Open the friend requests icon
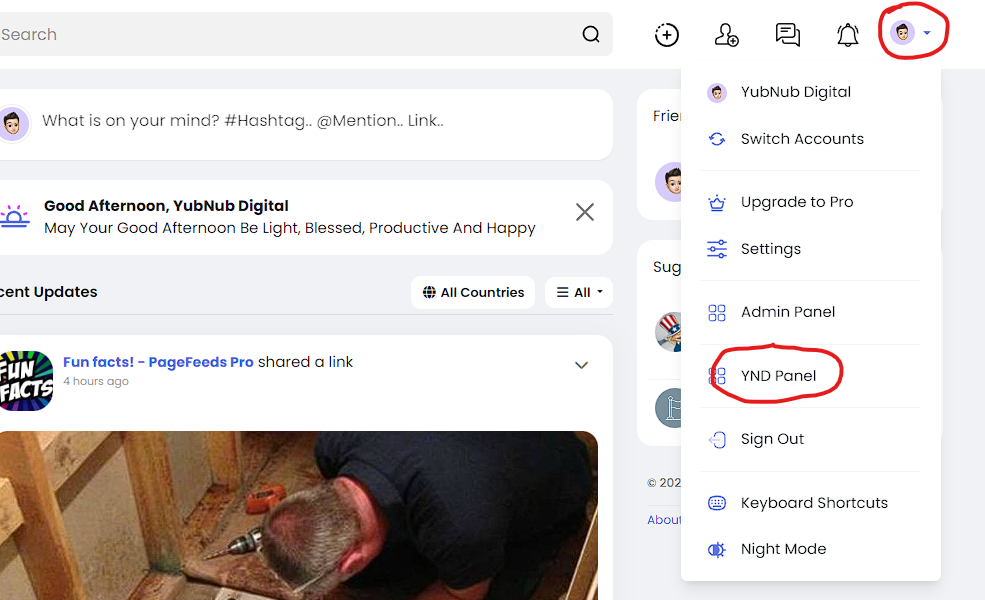This screenshot has height=600, width=985. point(726,35)
